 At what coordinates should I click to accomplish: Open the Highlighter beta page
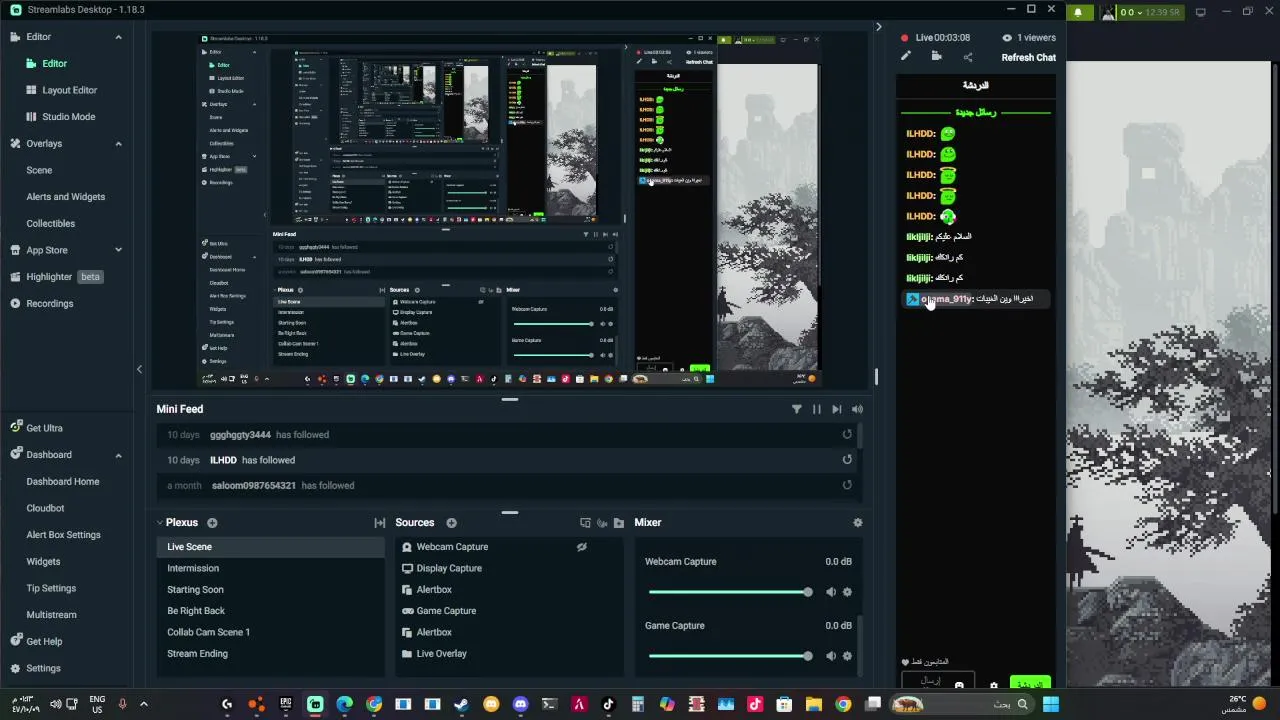pyautogui.click(x=56, y=277)
